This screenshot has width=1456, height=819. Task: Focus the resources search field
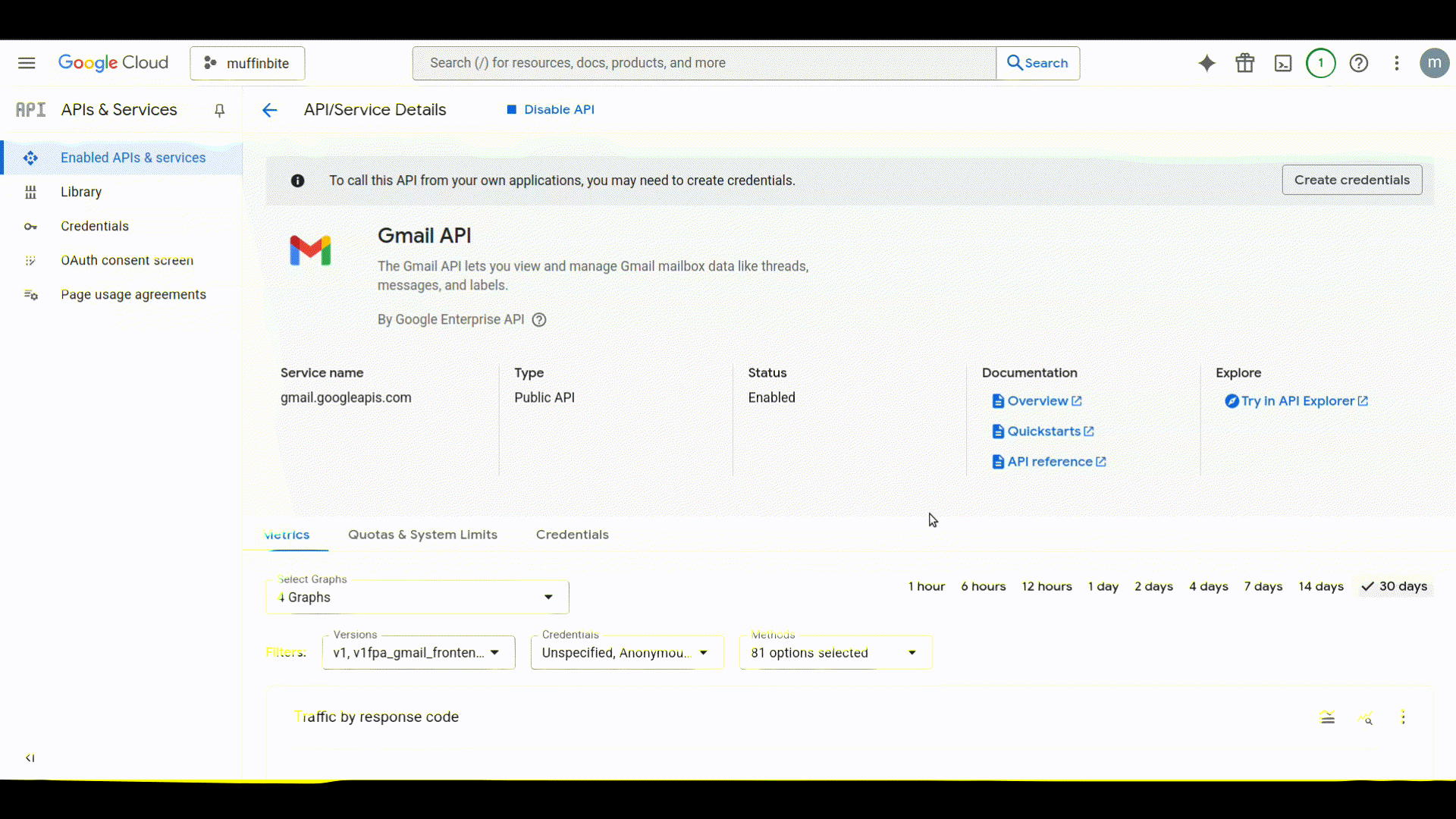(704, 63)
